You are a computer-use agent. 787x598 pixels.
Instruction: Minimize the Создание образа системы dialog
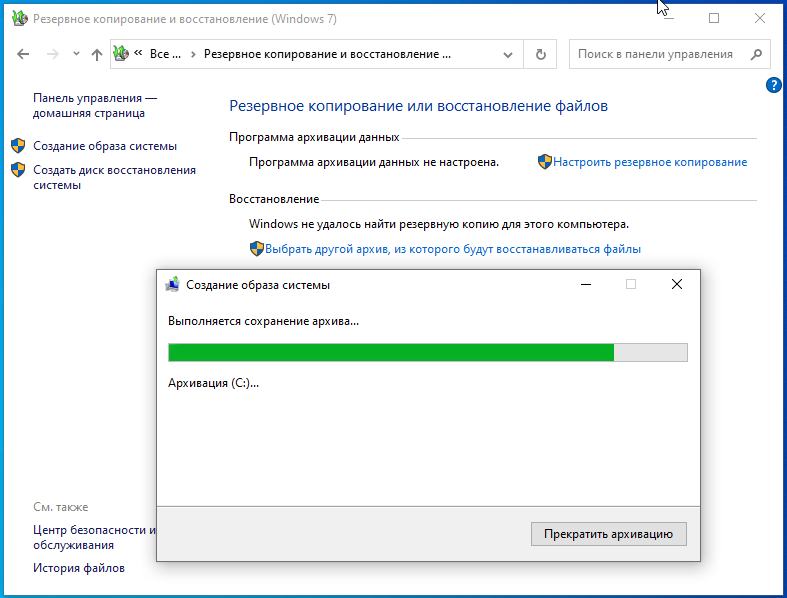tap(586, 284)
